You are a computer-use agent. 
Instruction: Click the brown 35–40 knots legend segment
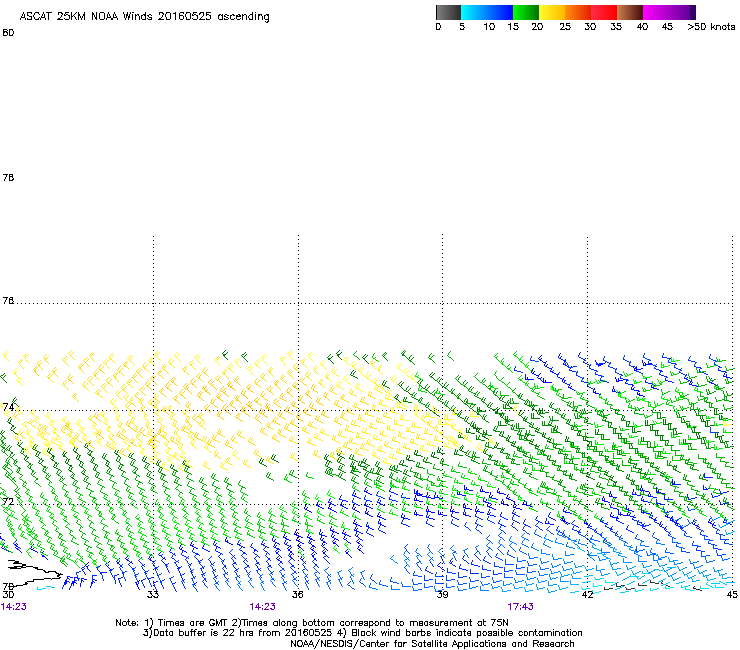pos(630,12)
